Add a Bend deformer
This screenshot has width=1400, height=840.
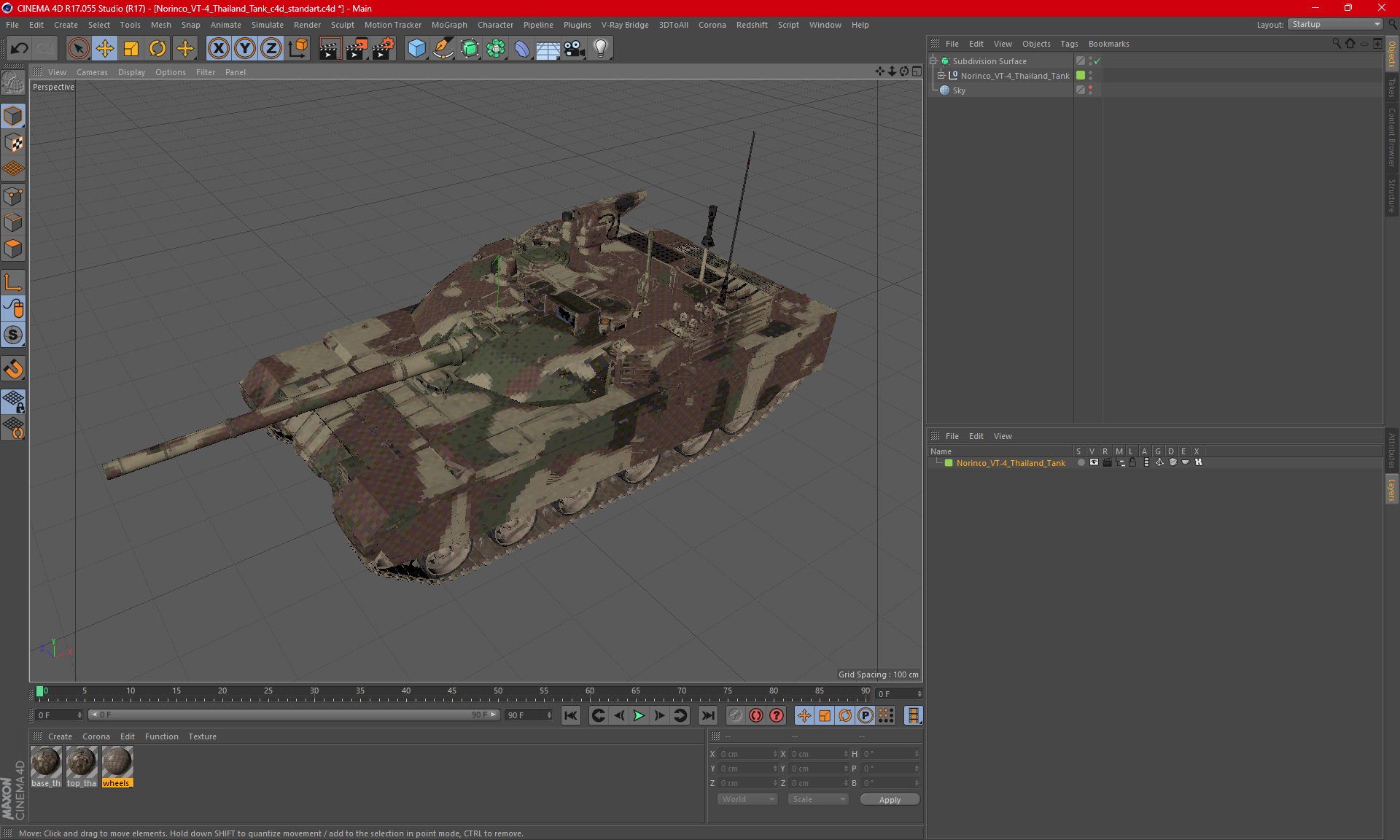coord(522,49)
